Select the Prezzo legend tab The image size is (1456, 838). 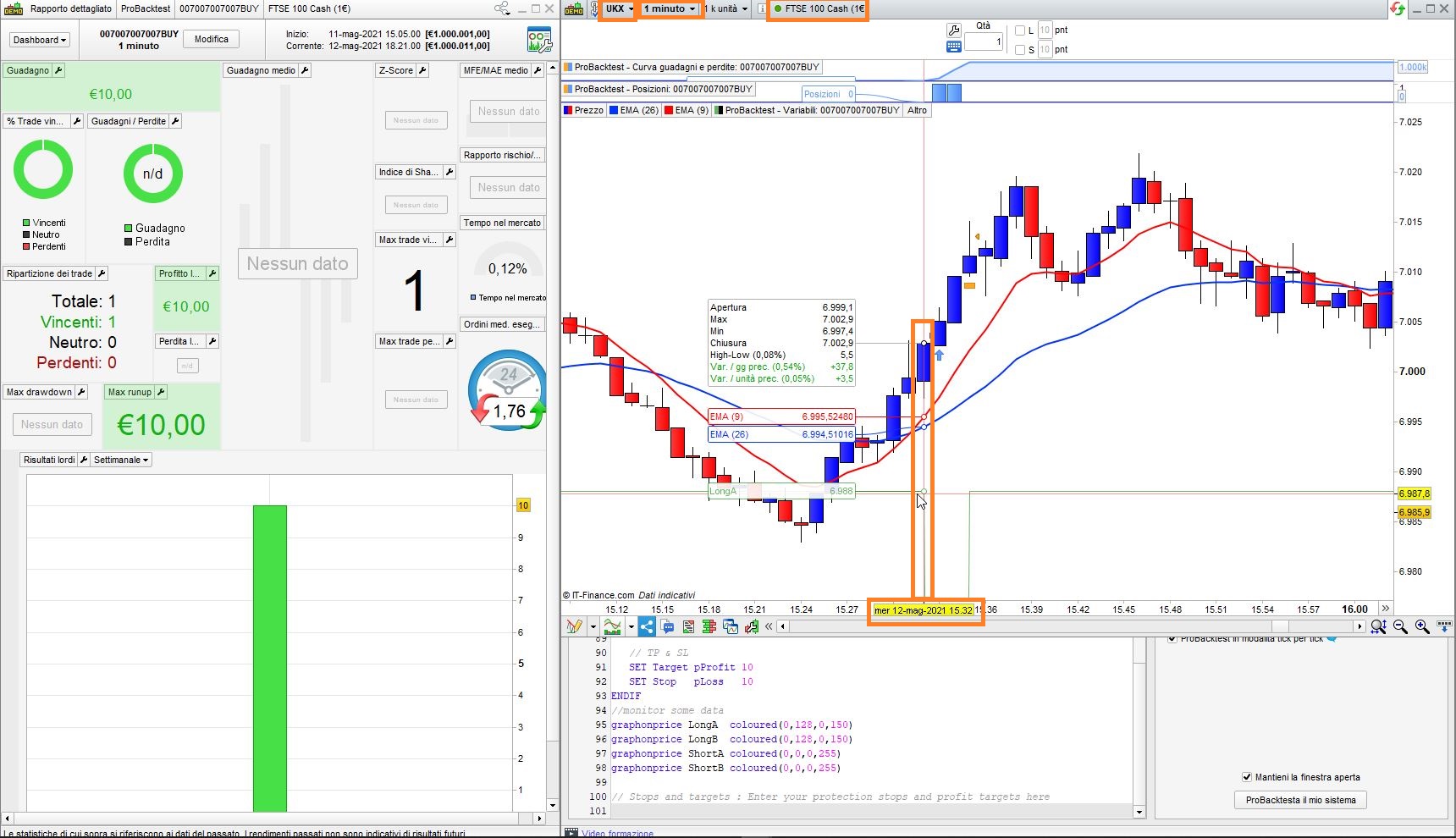click(584, 110)
